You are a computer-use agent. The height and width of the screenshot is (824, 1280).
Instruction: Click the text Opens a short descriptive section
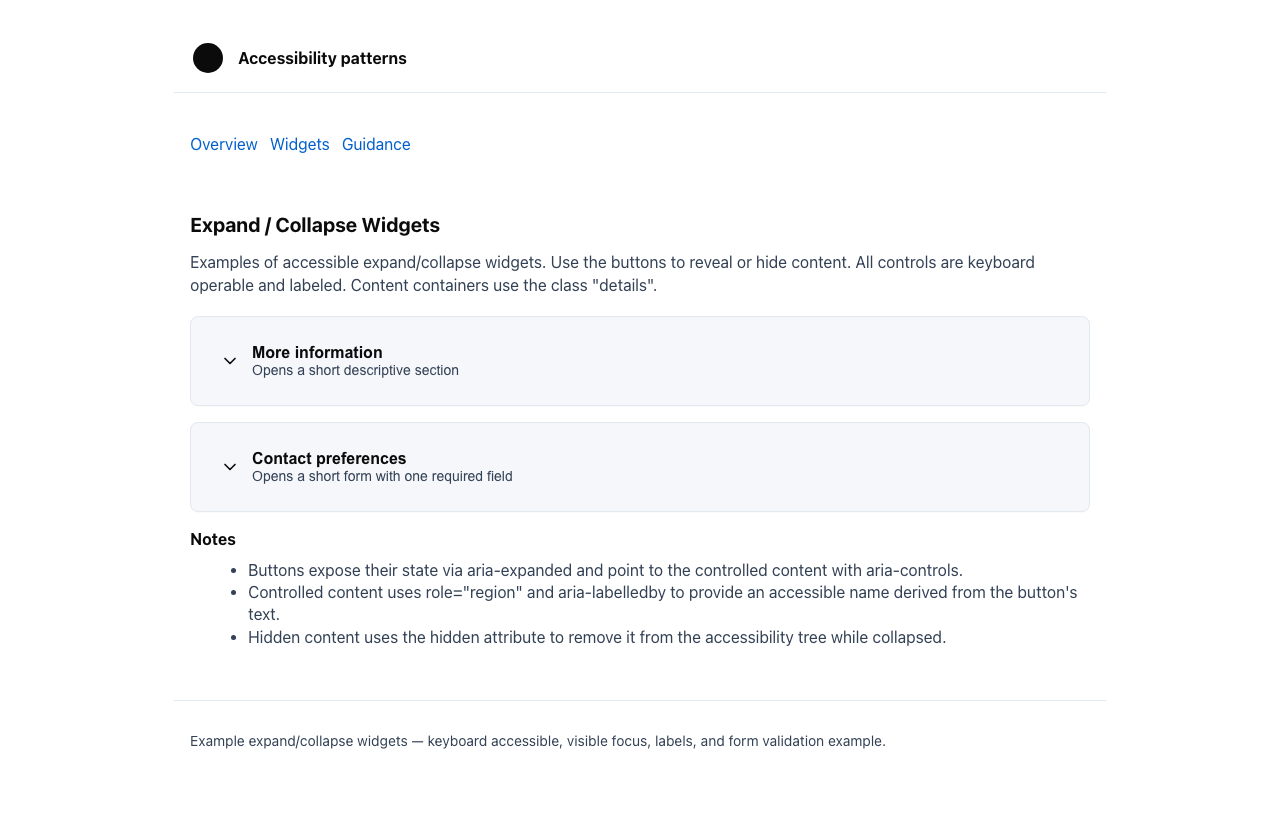tap(355, 370)
